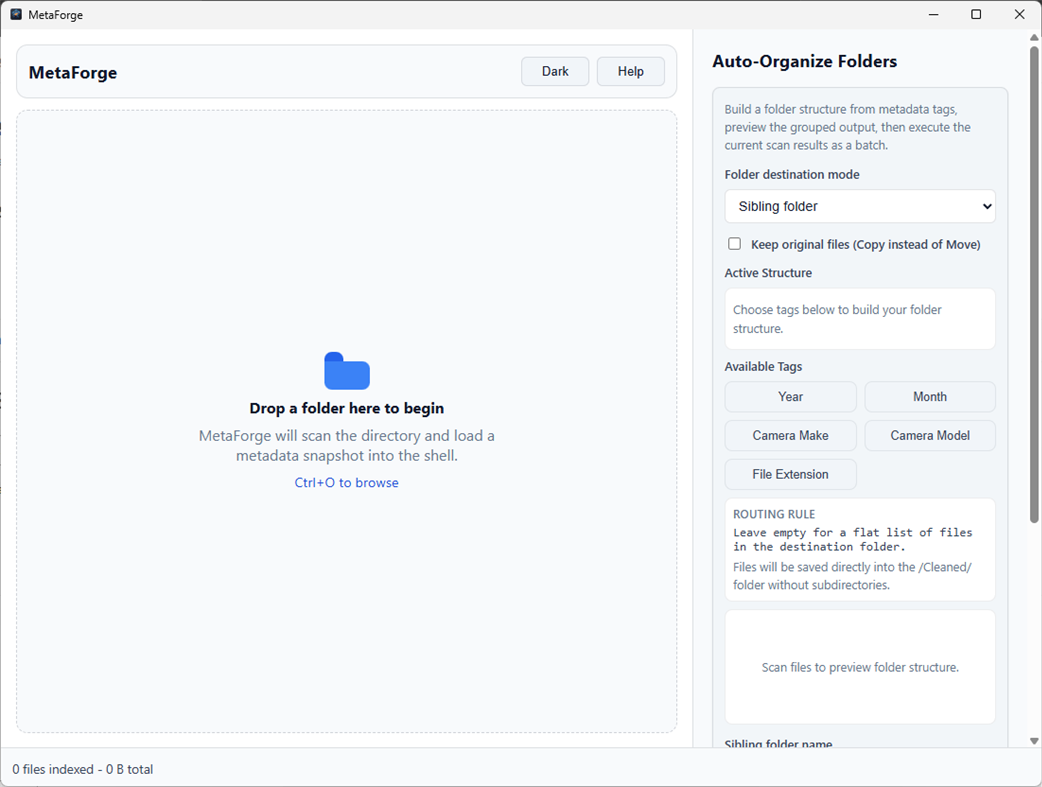Screen dimensions: 1042x787
Task: Click the folder structure preview box
Action: (x=859, y=666)
